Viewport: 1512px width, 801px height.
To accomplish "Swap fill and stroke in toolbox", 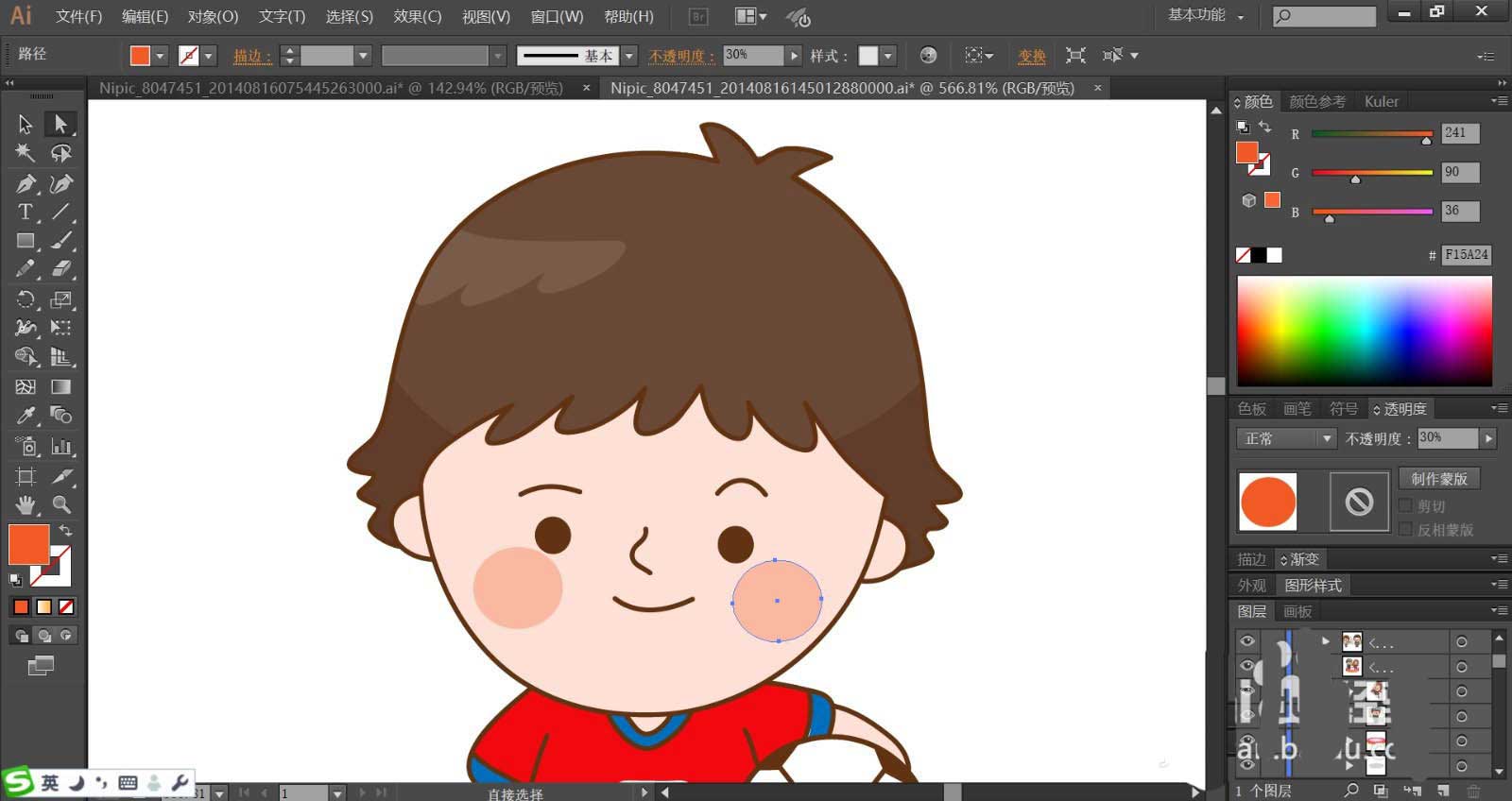I will pos(65,531).
